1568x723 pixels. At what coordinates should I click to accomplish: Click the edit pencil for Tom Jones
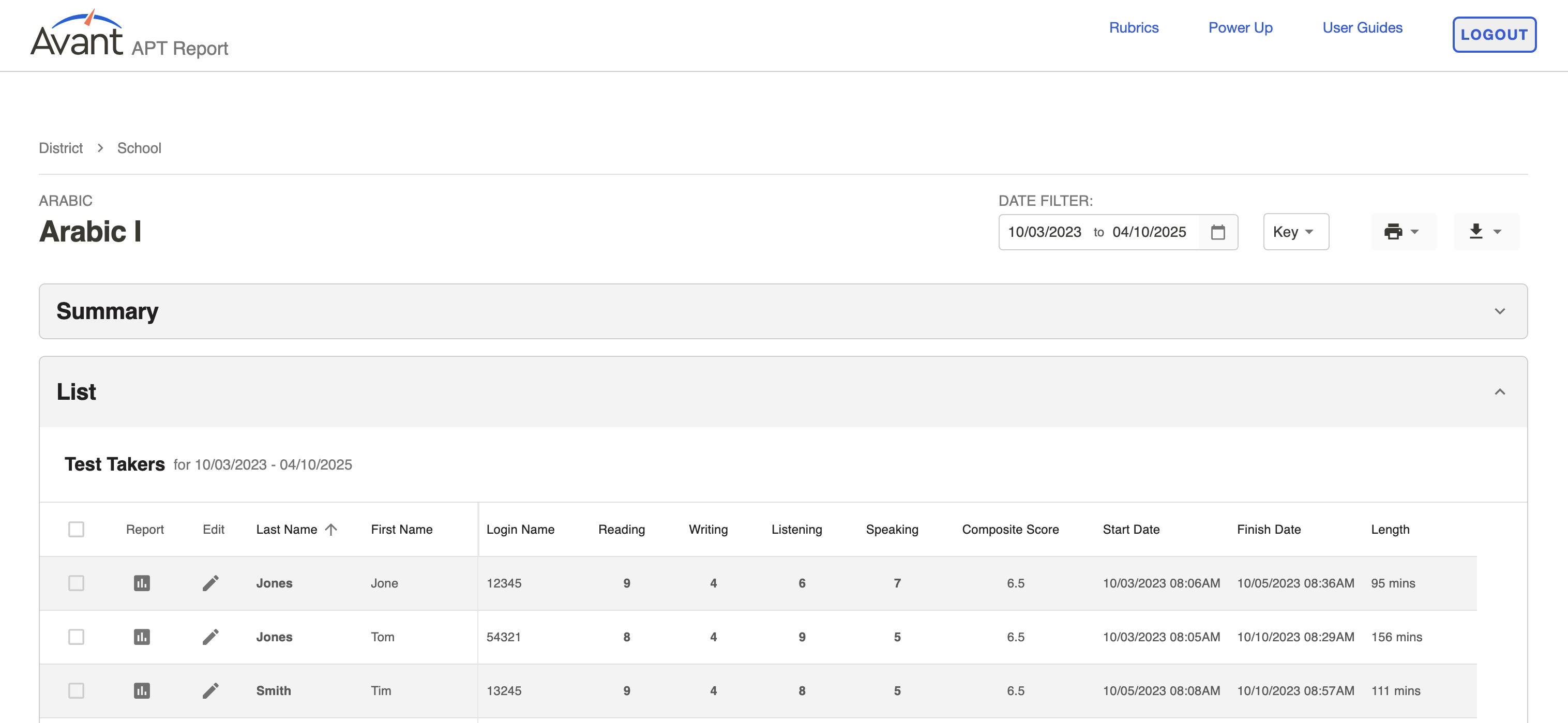[210, 637]
